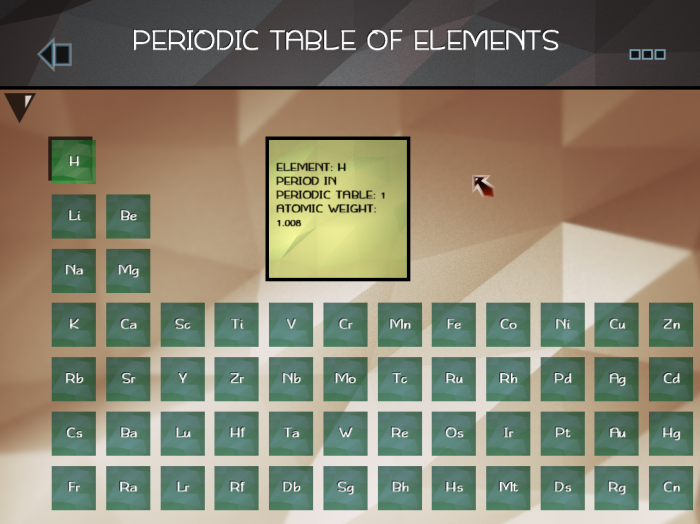Open the Hf element tile
The width and height of the screenshot is (700, 524).
tap(237, 433)
